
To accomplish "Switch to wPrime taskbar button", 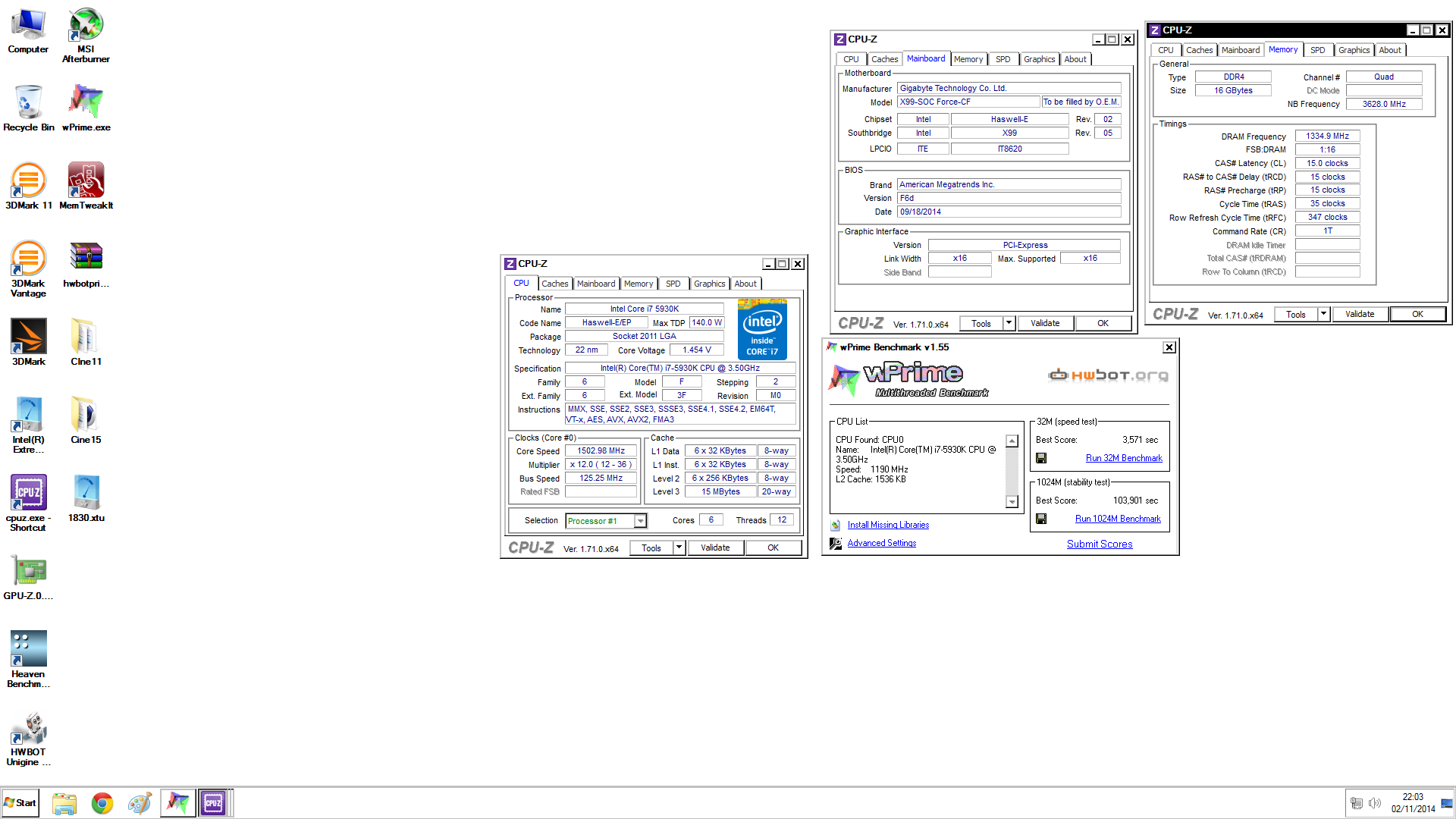I will (x=177, y=803).
